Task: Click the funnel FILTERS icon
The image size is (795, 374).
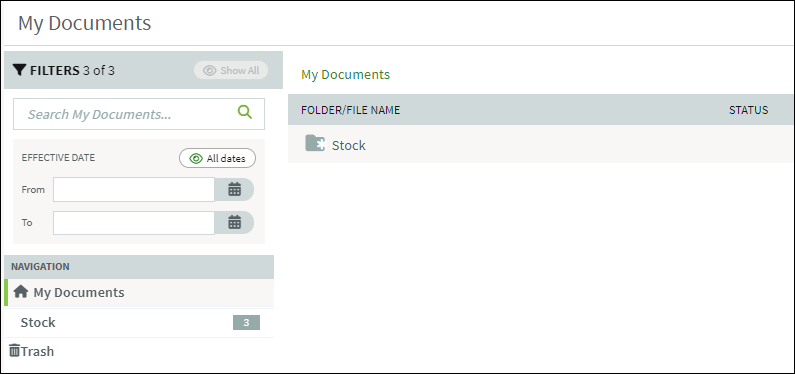Action: tap(19, 70)
